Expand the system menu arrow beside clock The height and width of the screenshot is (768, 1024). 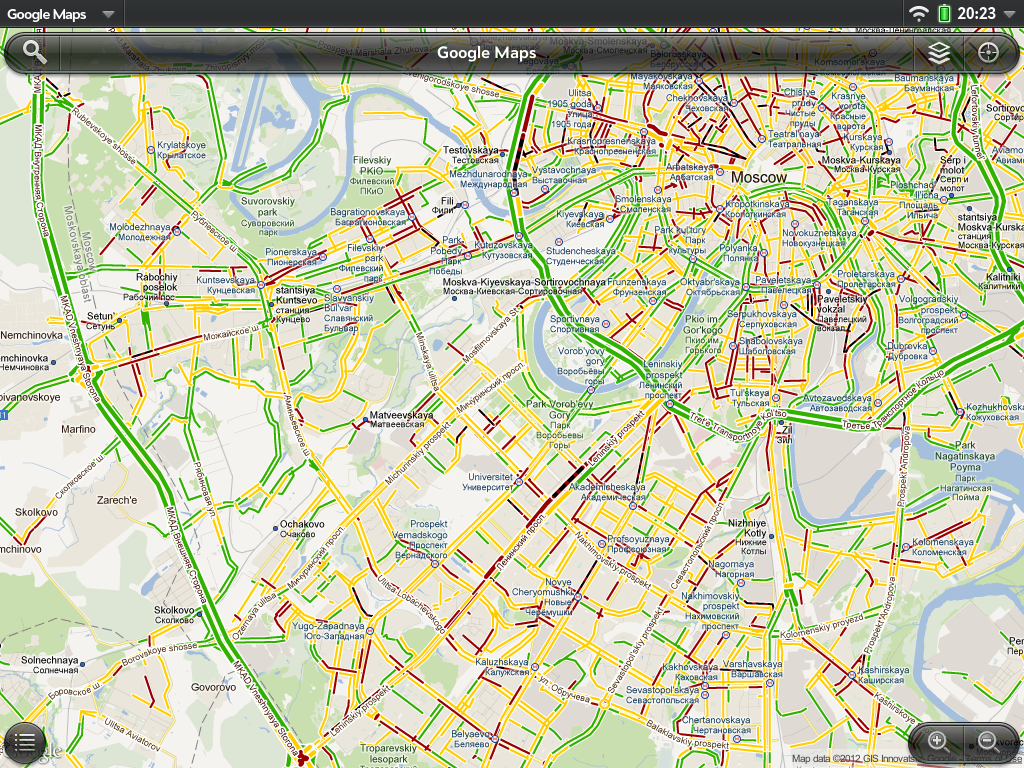(x=1010, y=14)
